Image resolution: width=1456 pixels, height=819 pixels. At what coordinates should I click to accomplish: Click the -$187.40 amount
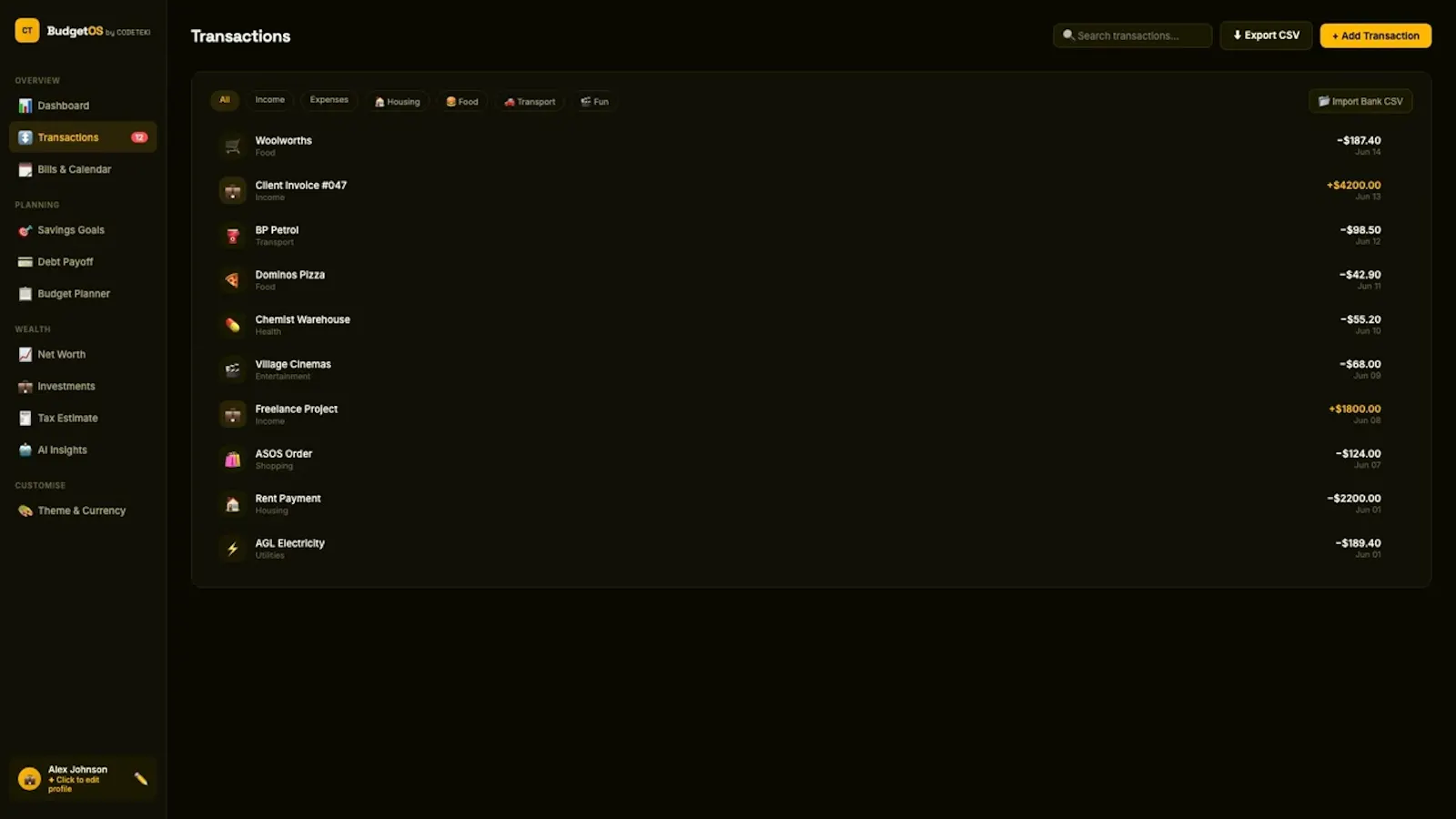[1359, 140]
